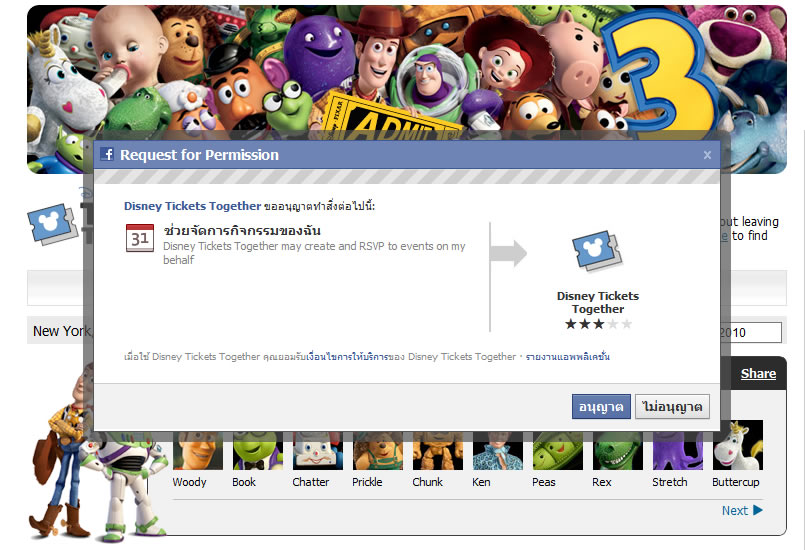Click Next to see more characters

(742, 510)
